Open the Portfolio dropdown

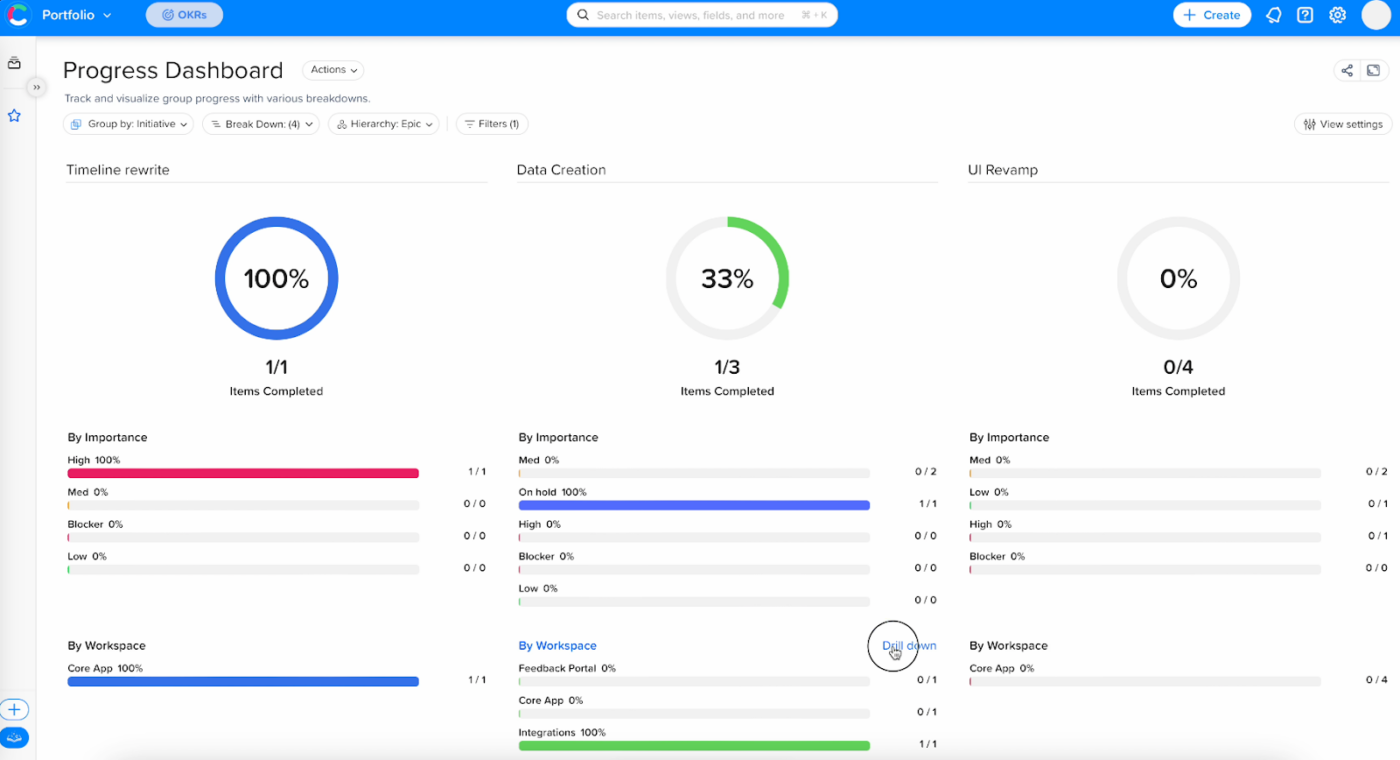click(76, 15)
